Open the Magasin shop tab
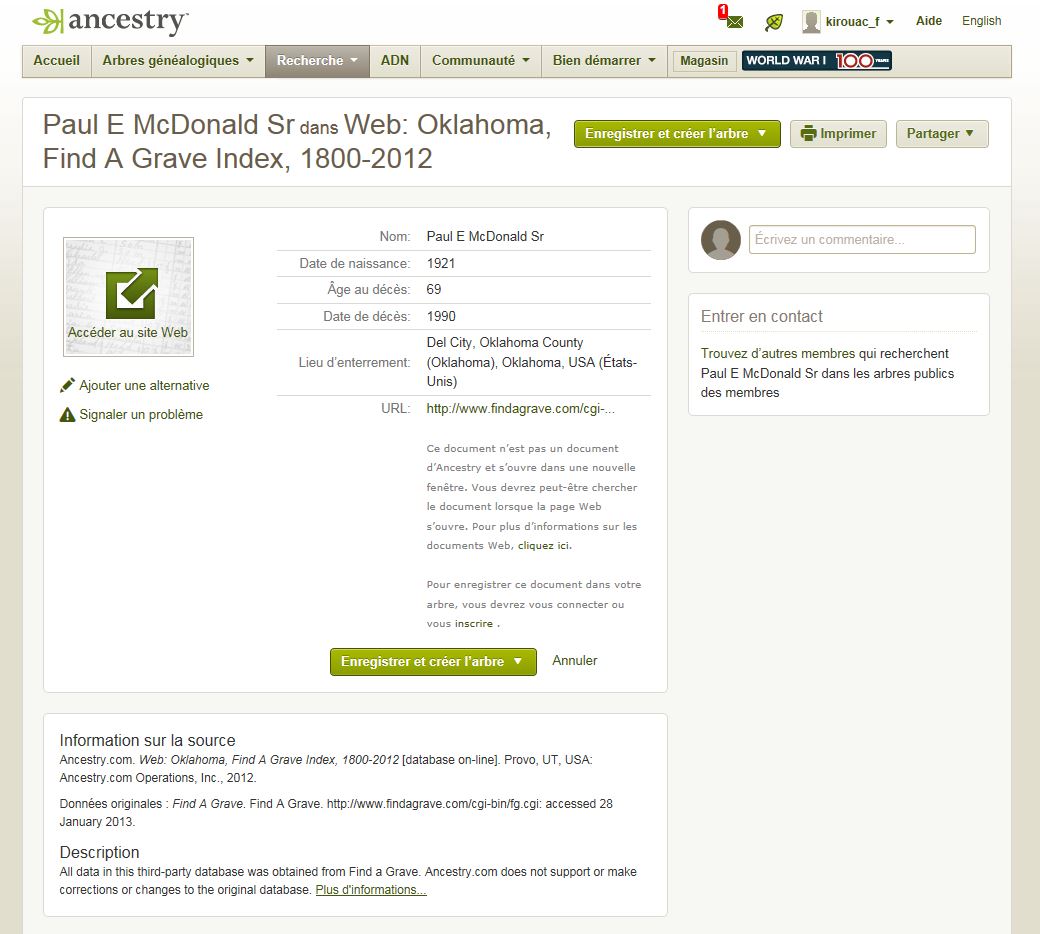This screenshot has height=934, width=1040. pyautogui.click(x=704, y=61)
